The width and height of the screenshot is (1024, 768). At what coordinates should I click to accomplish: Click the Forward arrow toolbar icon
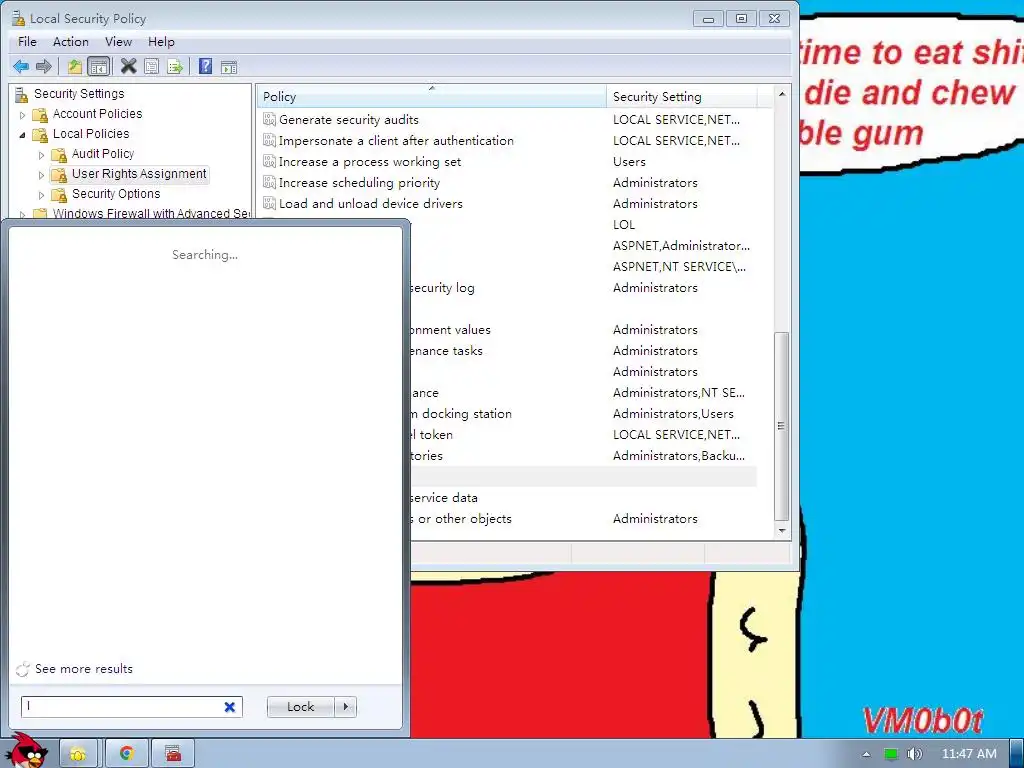[44, 67]
